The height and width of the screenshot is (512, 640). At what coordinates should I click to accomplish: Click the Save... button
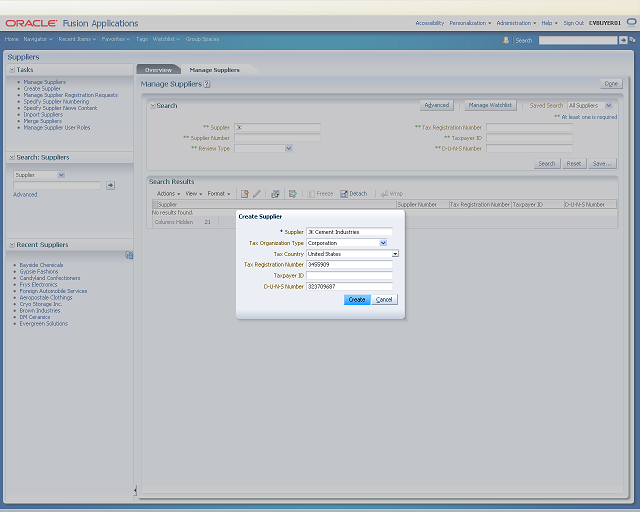(x=602, y=164)
